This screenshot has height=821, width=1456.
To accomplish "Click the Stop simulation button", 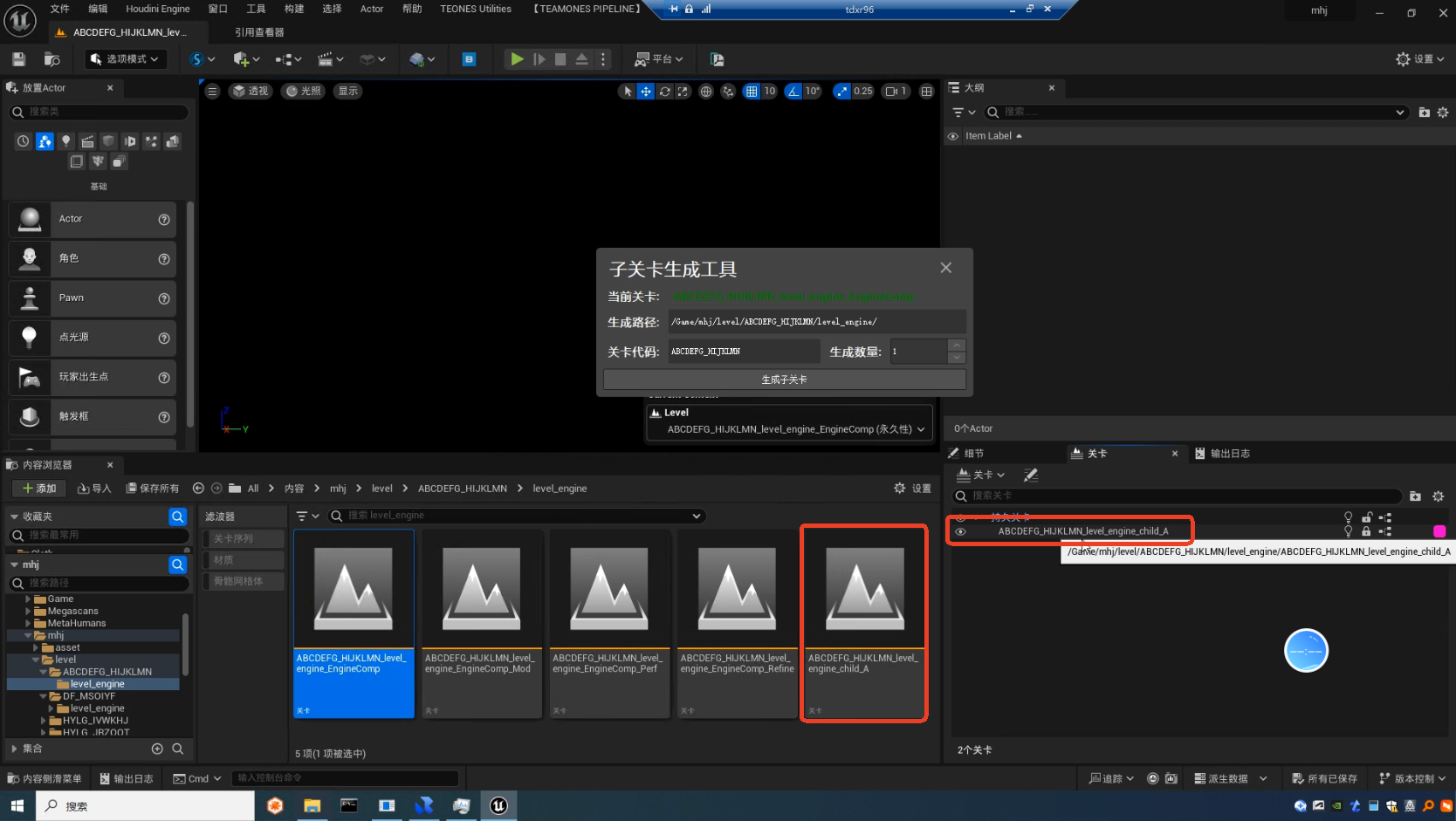I will (560, 59).
